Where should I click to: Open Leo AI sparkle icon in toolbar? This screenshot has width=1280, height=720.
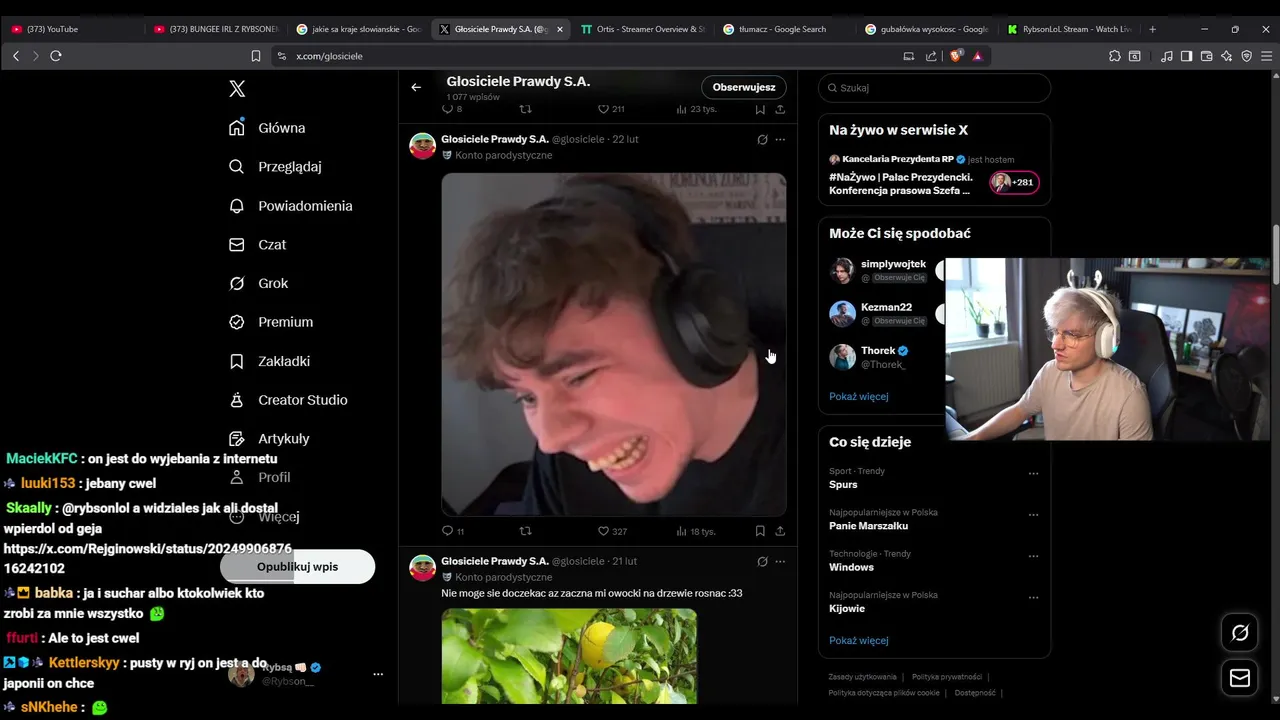click(x=1226, y=56)
